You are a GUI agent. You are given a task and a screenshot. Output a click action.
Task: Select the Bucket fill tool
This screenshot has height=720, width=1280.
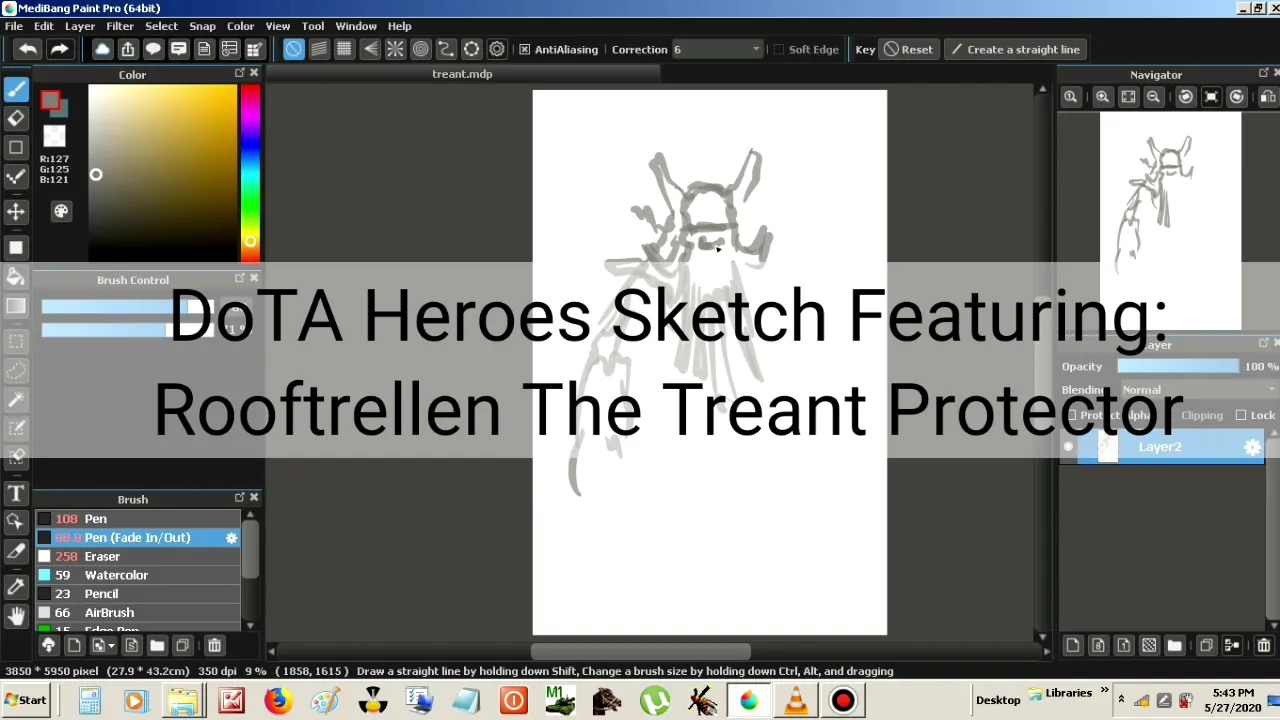(x=16, y=276)
